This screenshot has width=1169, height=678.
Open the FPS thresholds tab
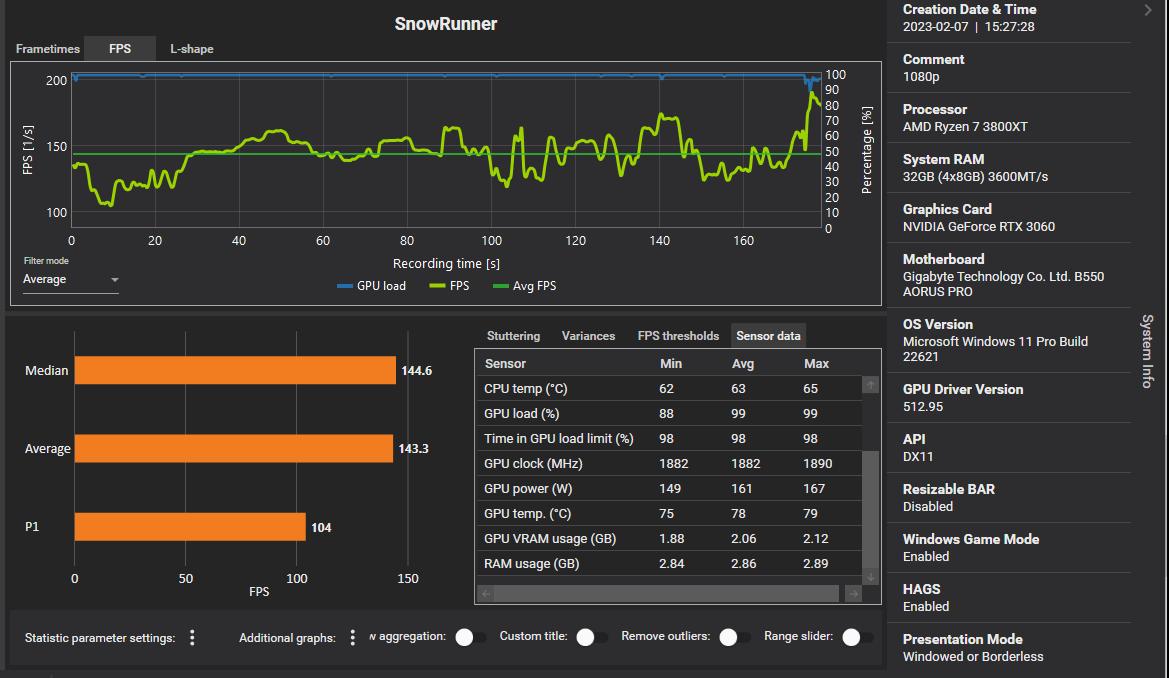click(678, 336)
